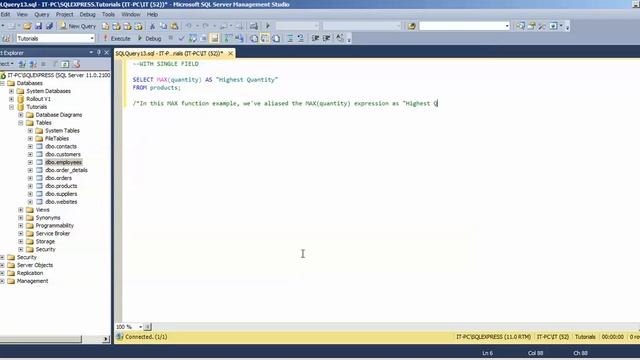This screenshot has width=640, height=360.
Task: Click Object Explorer filter icon
Action: tap(55, 64)
